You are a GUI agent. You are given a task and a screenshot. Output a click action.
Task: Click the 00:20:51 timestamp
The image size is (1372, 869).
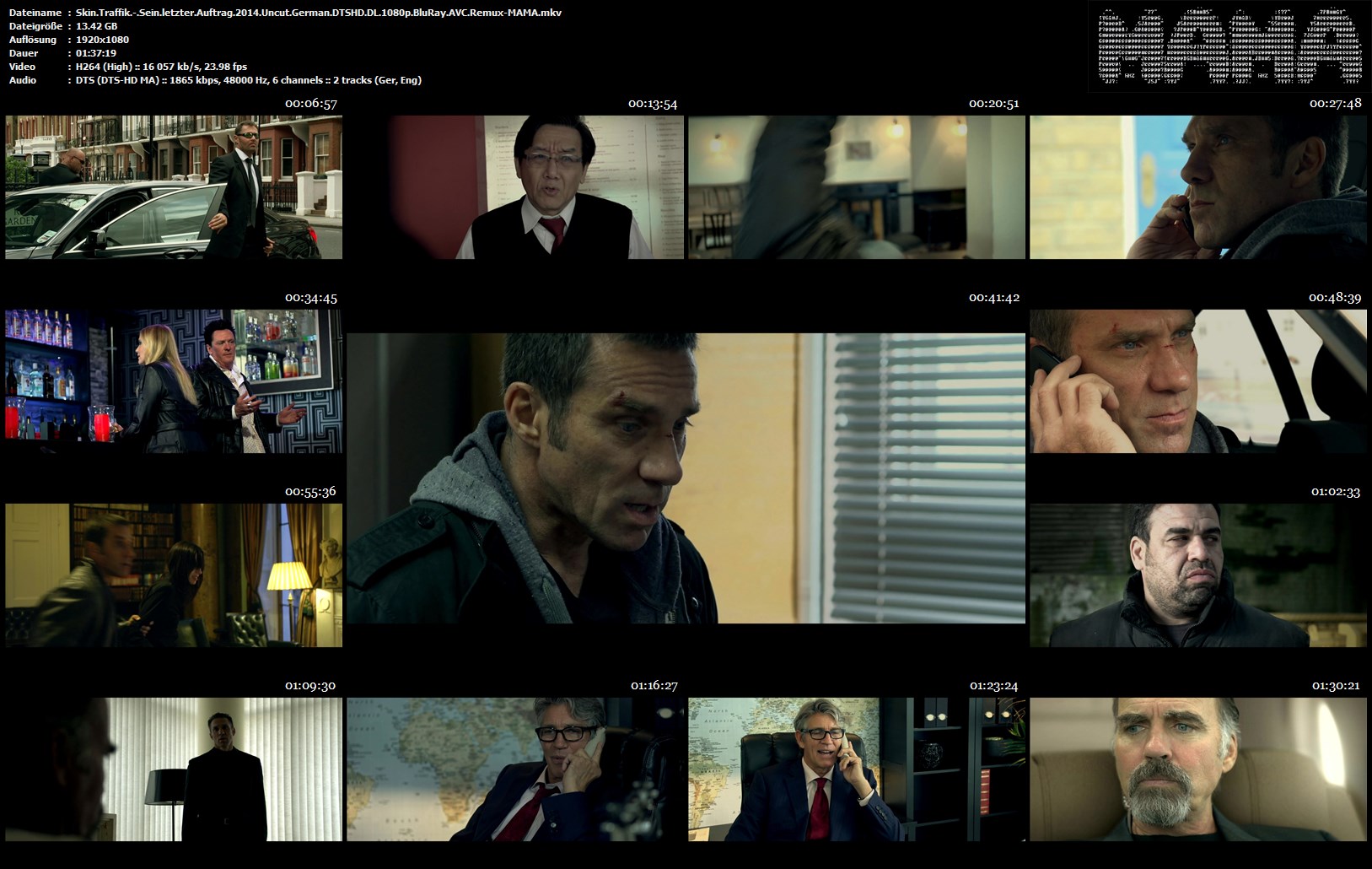[x=994, y=104]
